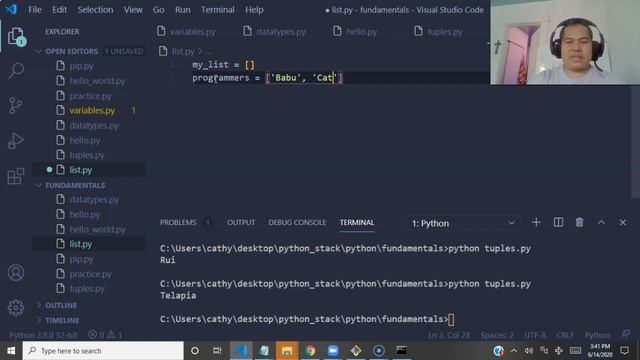Open Google Chrome from taskbar
This screenshot has width=640, height=360.
point(310,351)
